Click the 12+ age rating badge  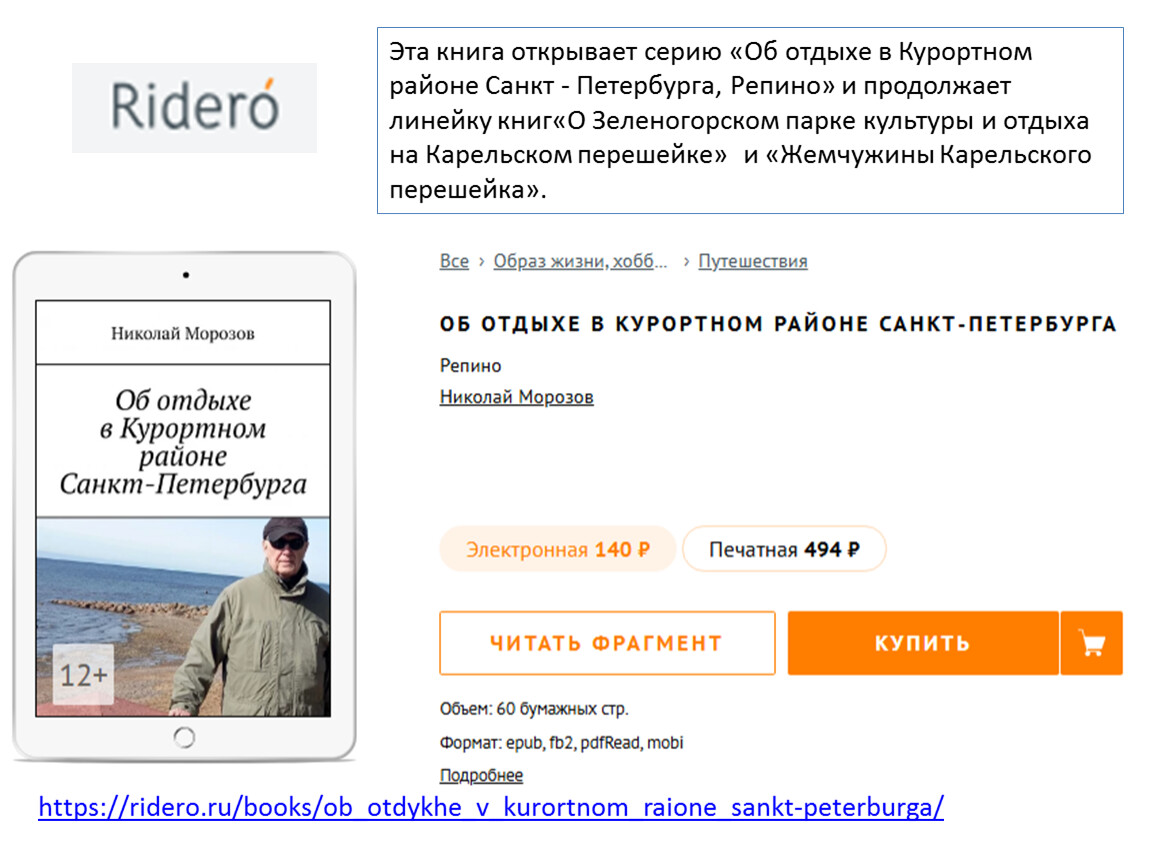[84, 675]
